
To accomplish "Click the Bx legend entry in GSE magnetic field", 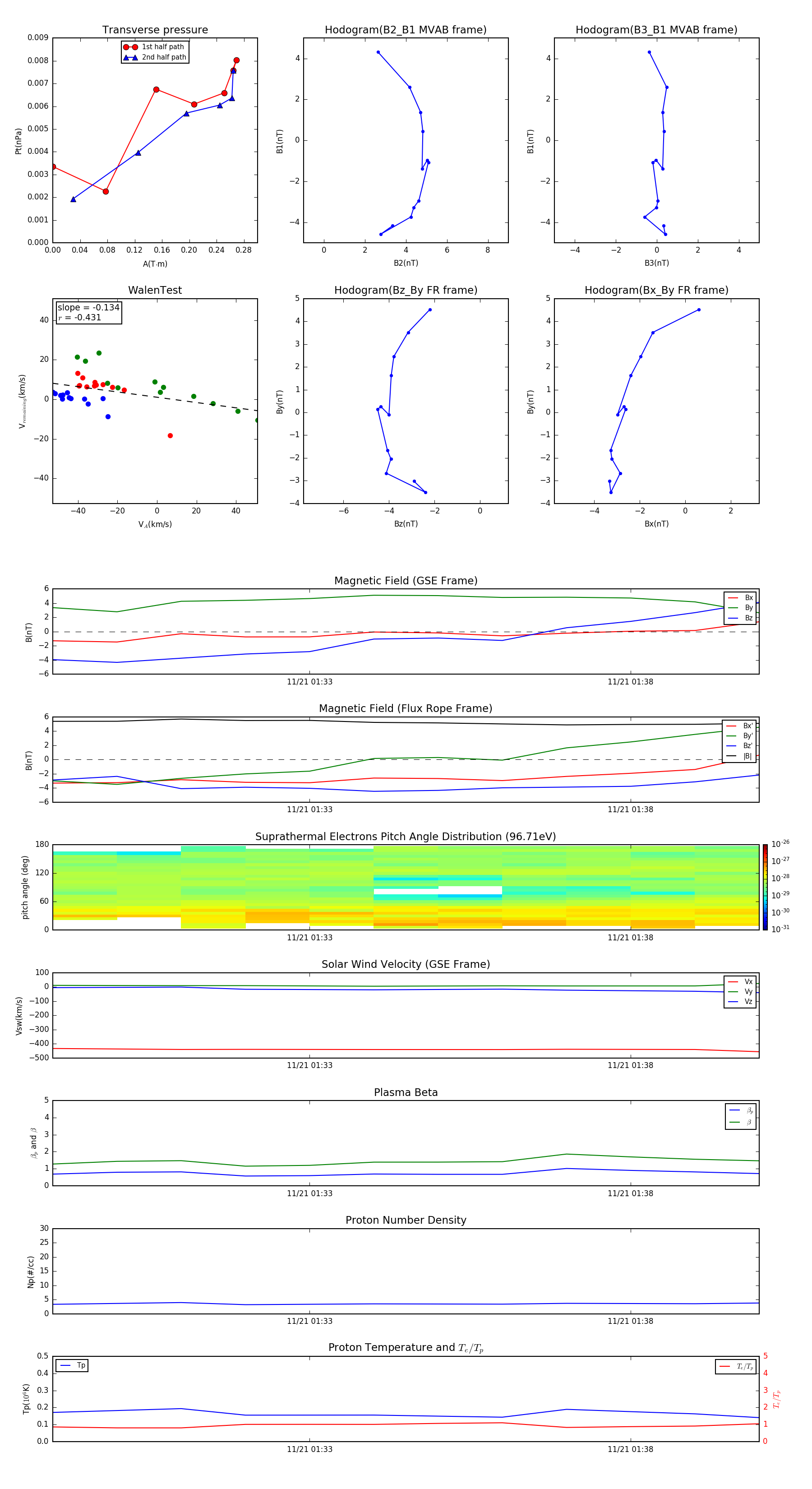I will [x=740, y=598].
